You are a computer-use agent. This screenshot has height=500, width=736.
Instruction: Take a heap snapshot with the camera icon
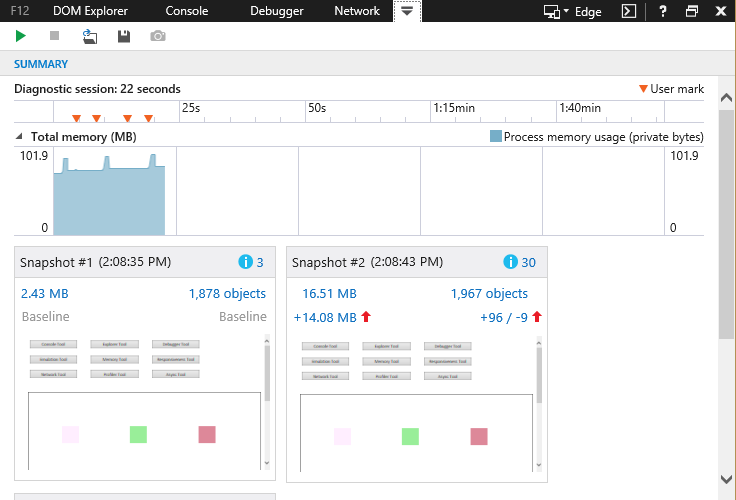coord(158,36)
